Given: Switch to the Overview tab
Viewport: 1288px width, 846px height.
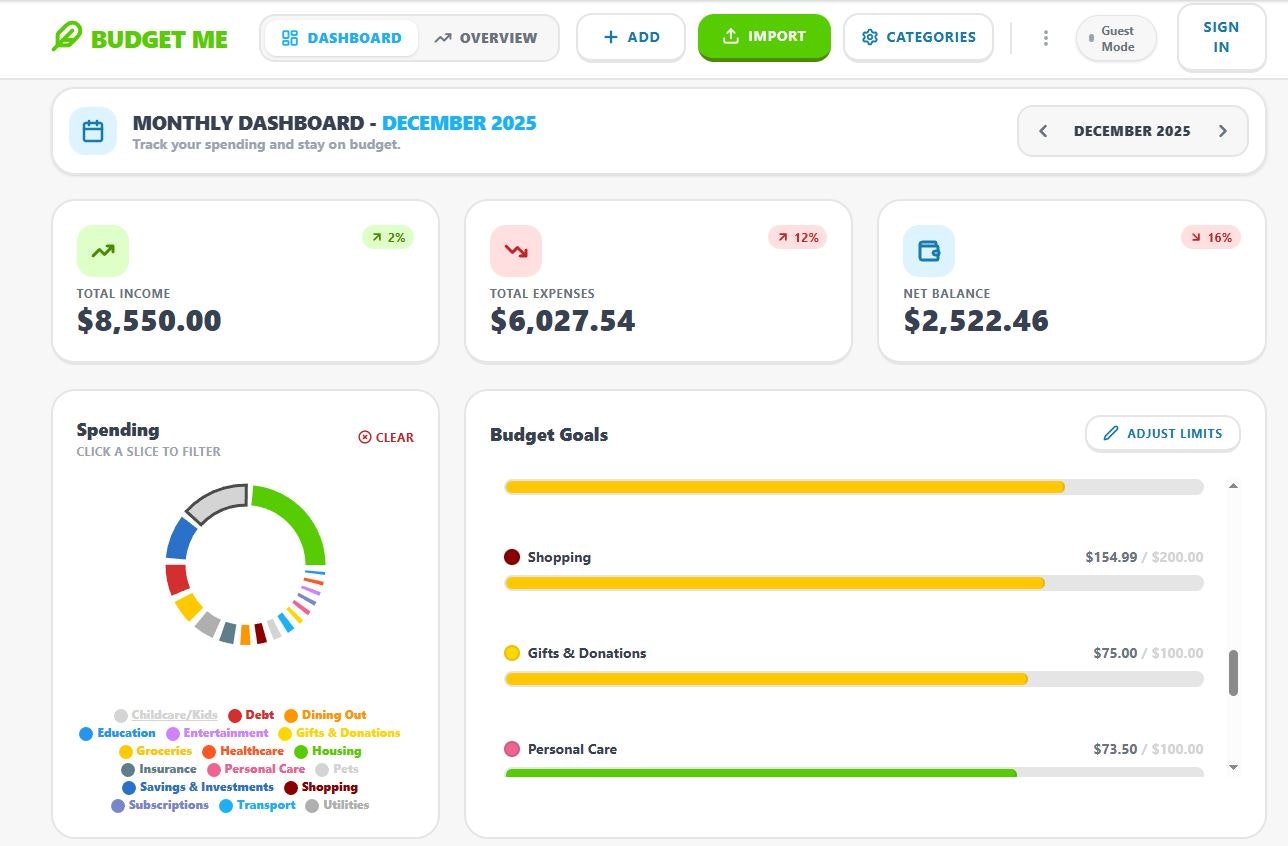Looking at the screenshot, I should coord(489,38).
